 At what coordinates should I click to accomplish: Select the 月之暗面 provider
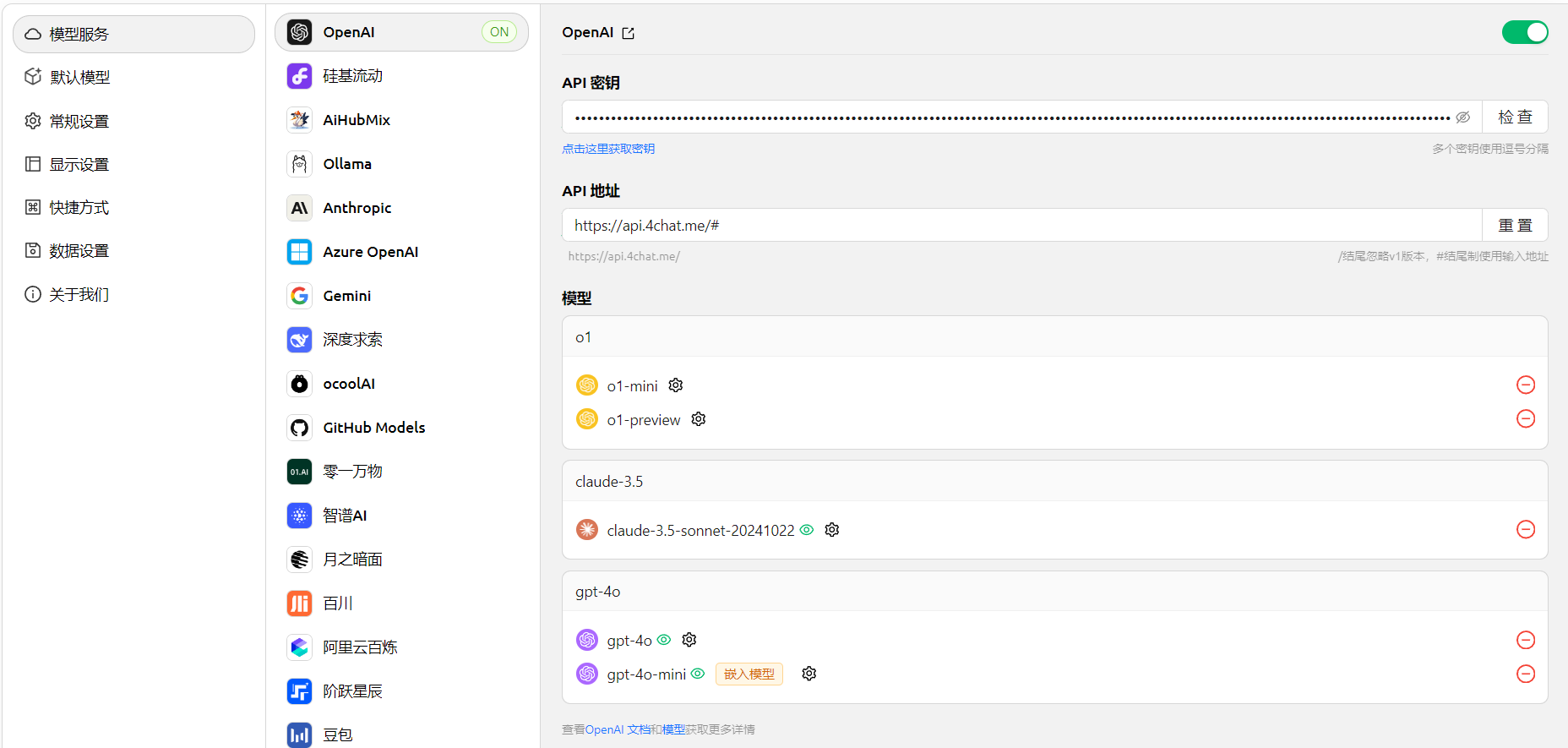(401, 560)
